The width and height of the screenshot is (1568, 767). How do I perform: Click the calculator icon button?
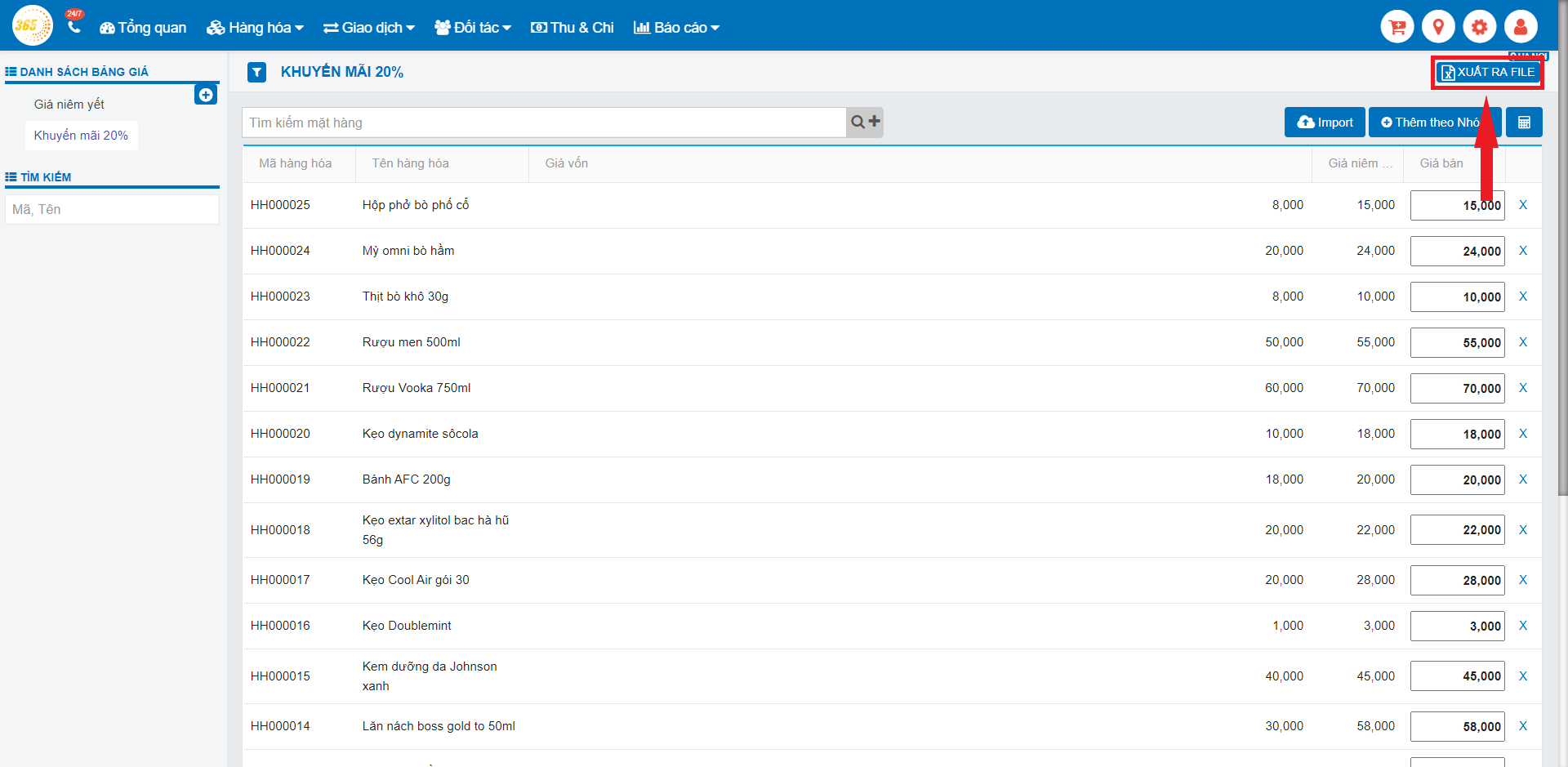click(x=1523, y=123)
